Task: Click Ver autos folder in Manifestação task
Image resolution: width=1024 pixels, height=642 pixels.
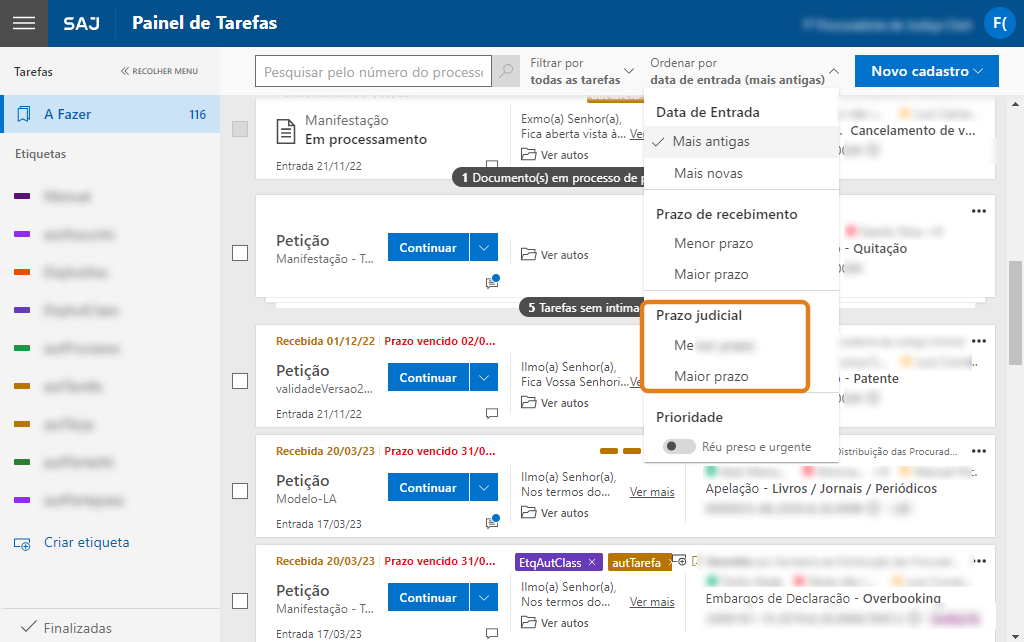Action: [x=555, y=155]
